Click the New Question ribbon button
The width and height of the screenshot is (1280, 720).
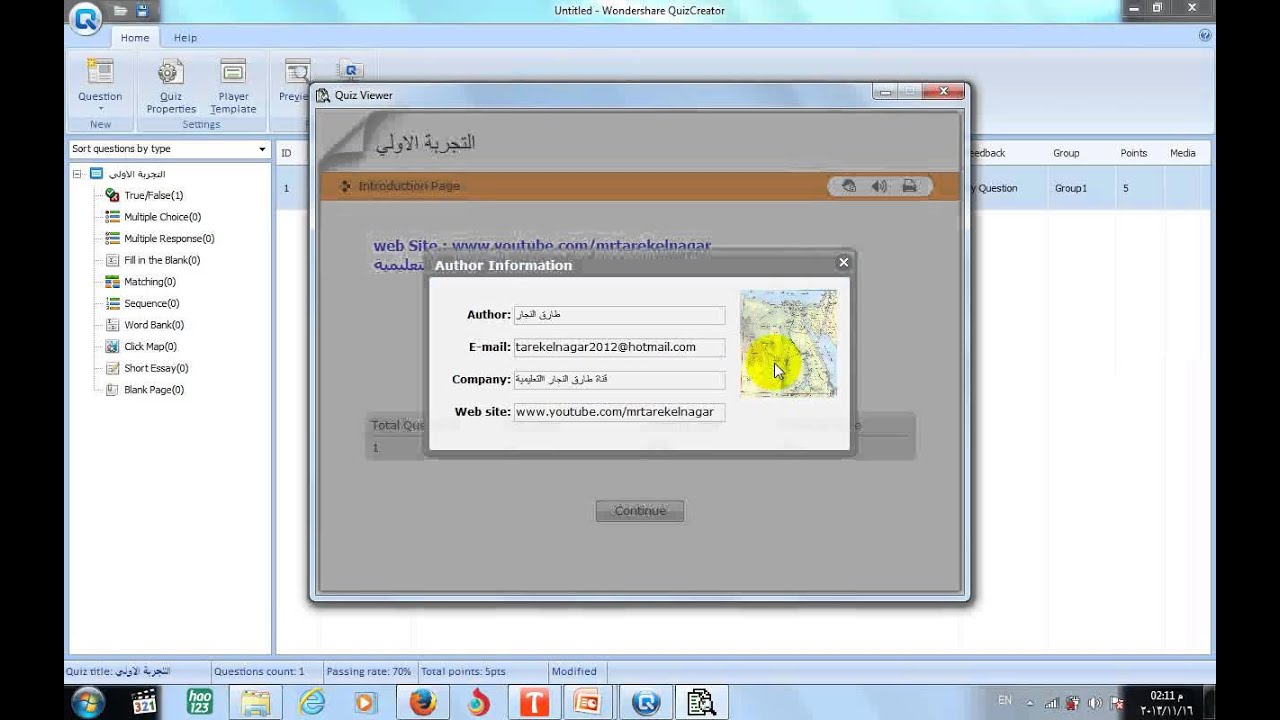coord(100,84)
